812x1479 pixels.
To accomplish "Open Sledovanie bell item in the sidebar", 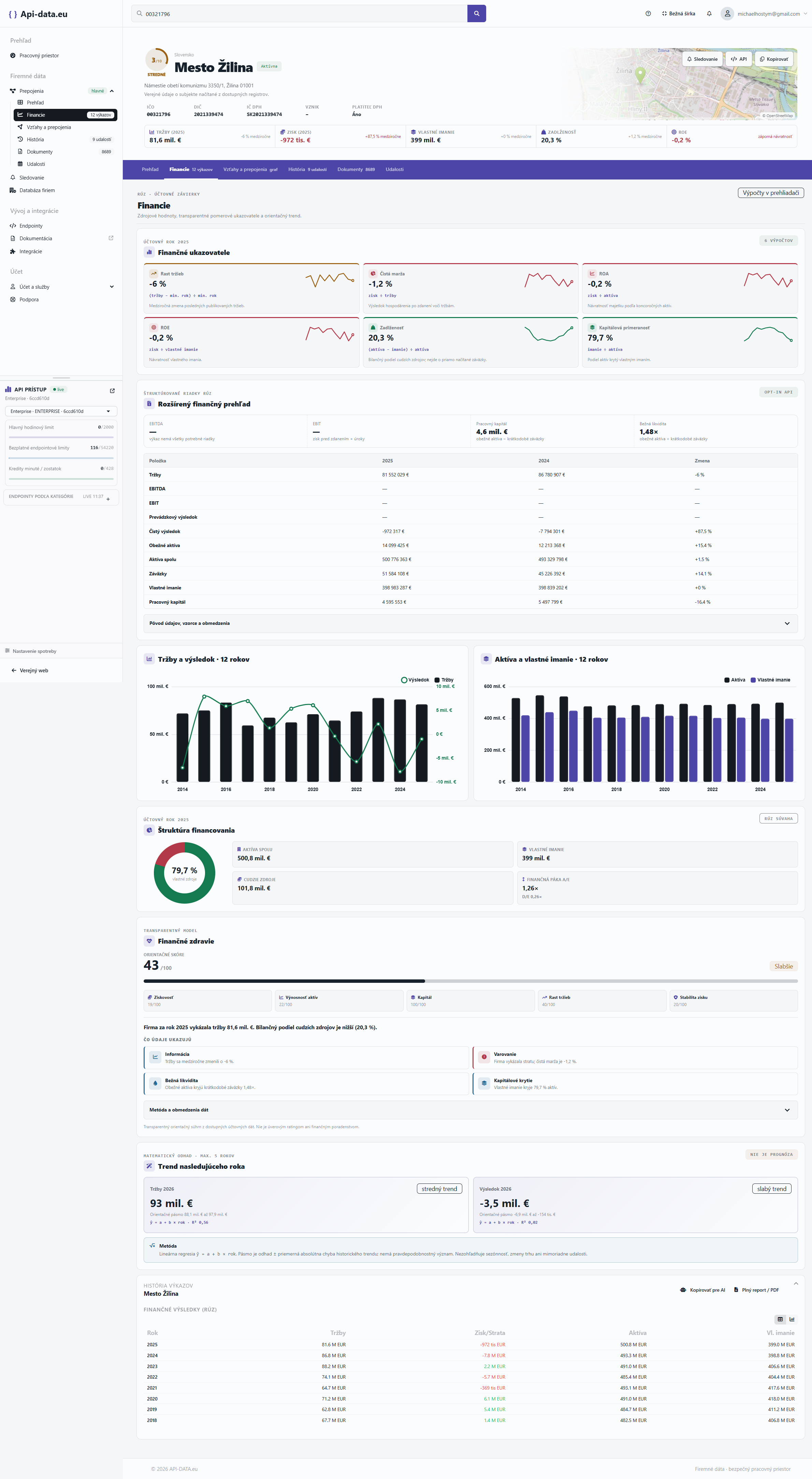I will [x=61, y=178].
